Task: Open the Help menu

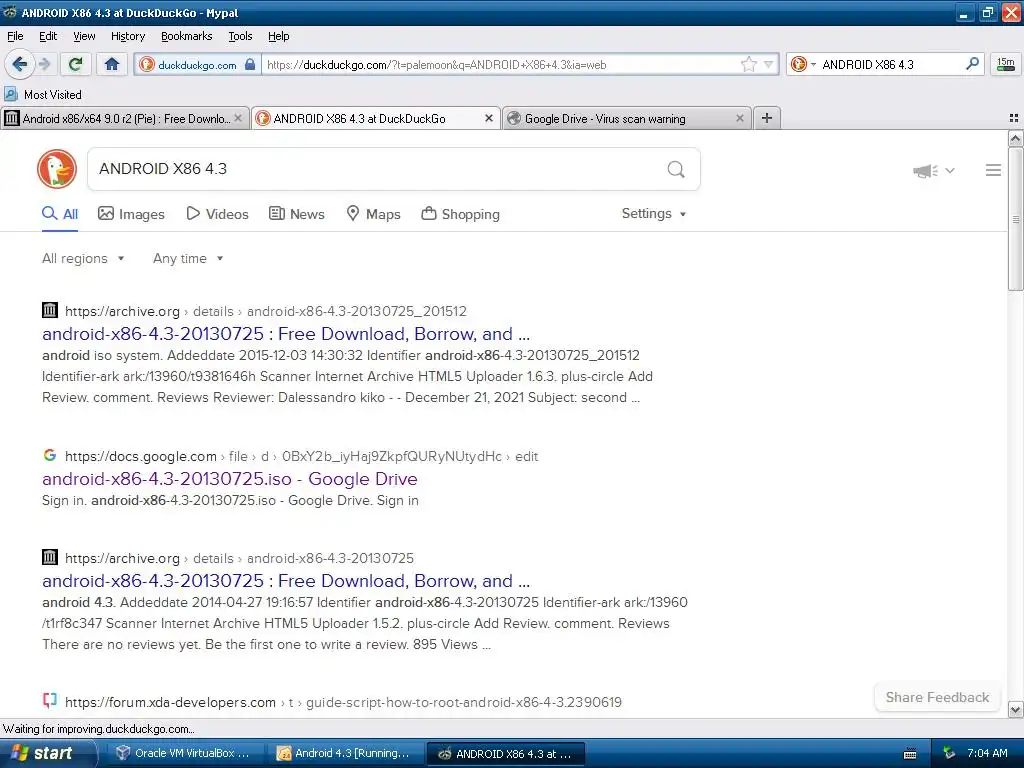Action: (x=278, y=36)
